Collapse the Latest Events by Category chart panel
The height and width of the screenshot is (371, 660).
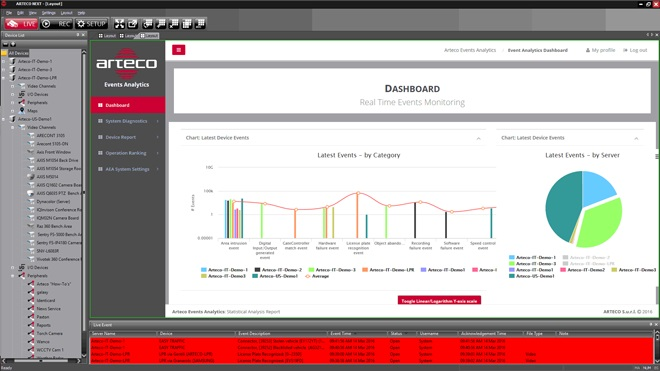pos(479,138)
